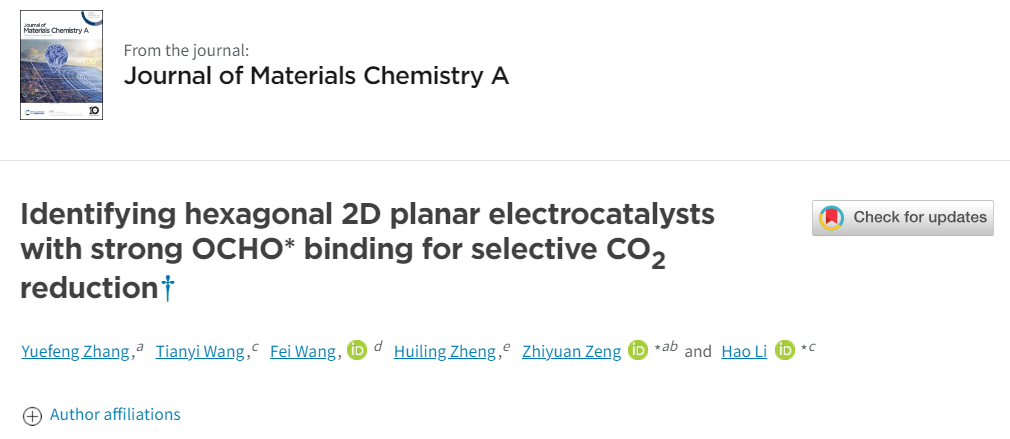The height and width of the screenshot is (439, 1010).
Task: Click author name Hao Li
Action: coord(744,351)
